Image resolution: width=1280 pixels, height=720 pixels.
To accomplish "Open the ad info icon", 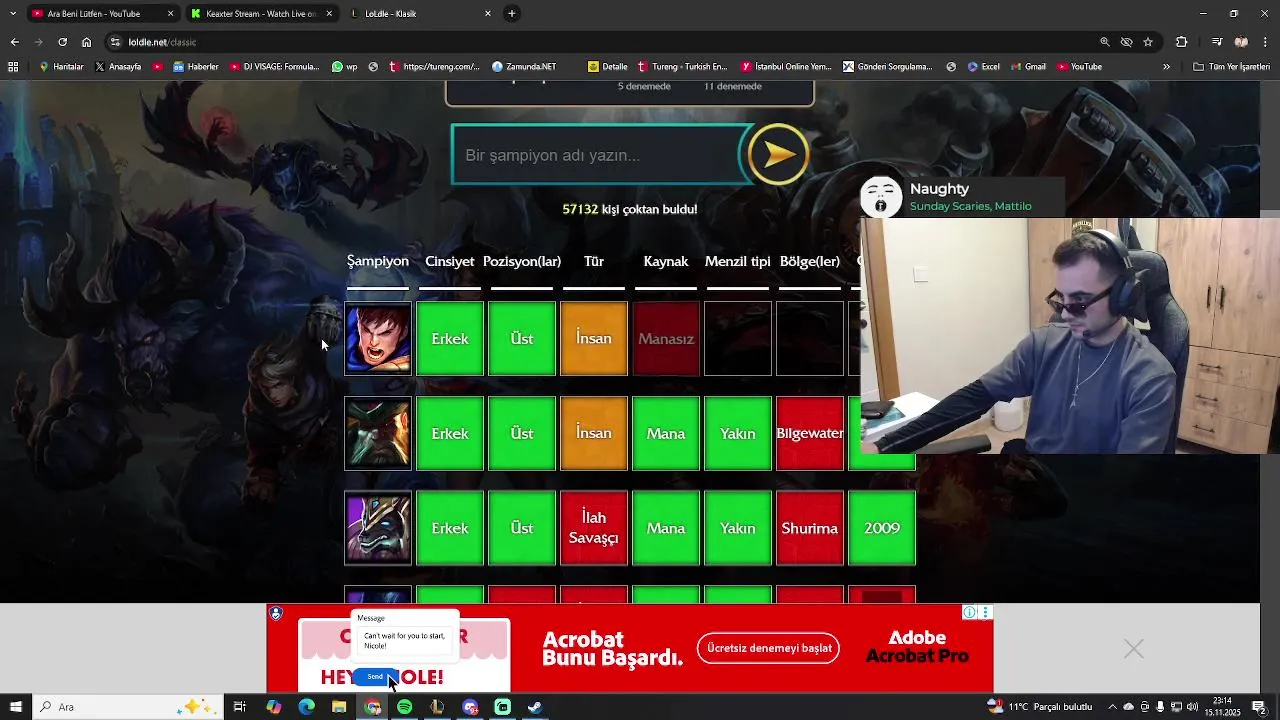I will pos(969,612).
